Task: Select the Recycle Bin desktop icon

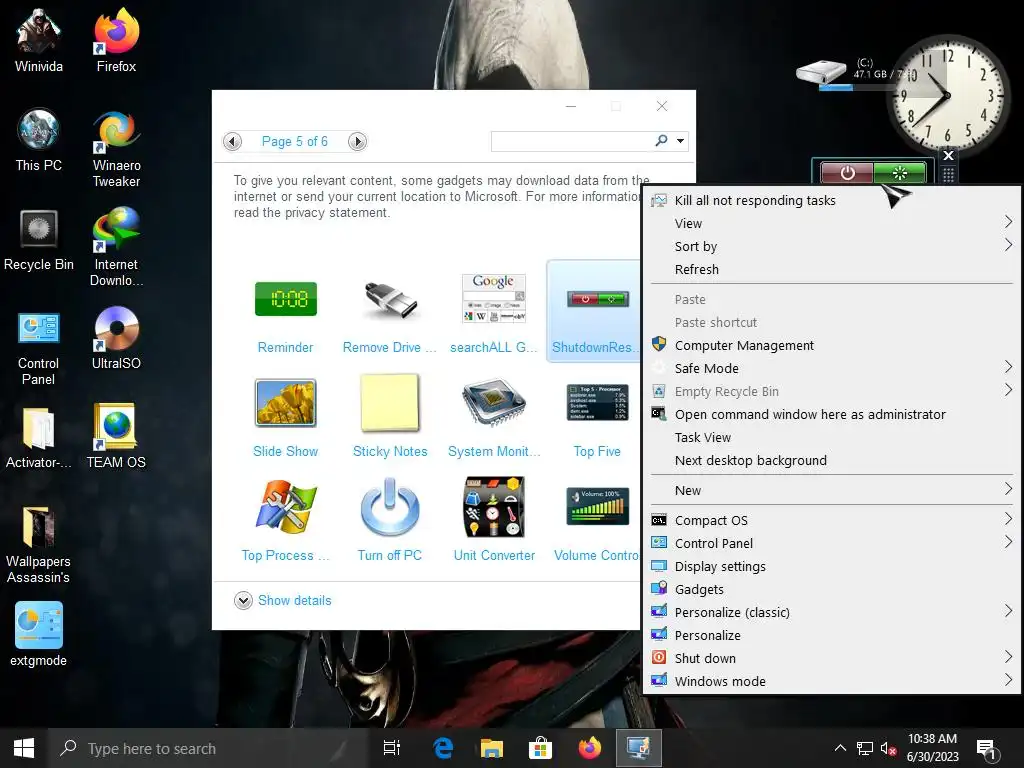Action: point(39,240)
